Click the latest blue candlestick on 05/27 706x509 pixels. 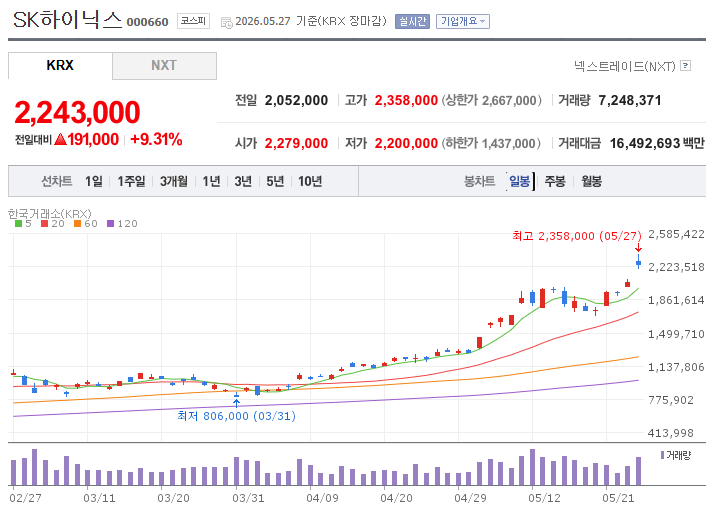pyautogui.click(x=638, y=262)
